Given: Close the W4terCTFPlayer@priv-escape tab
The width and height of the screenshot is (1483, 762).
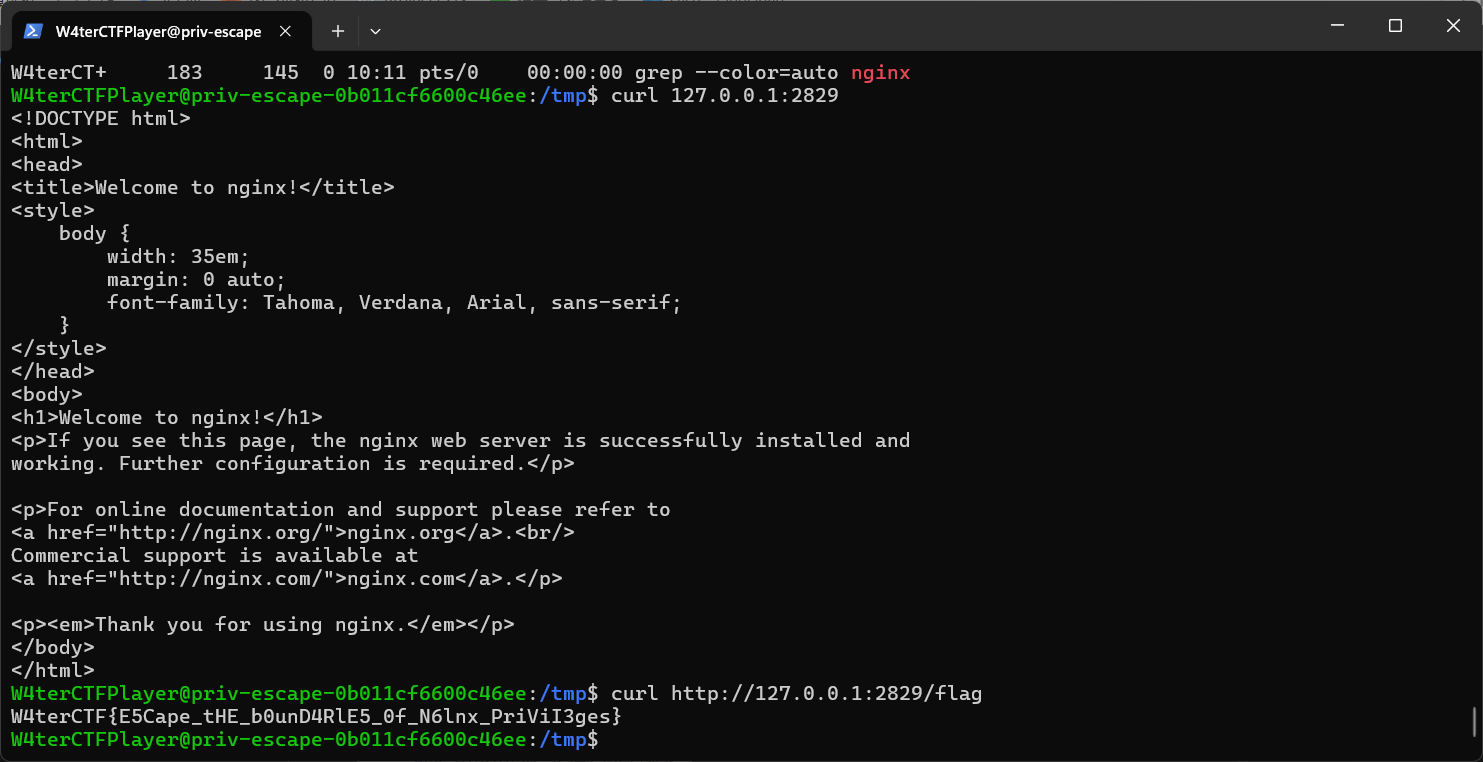Looking at the screenshot, I should click(x=285, y=31).
